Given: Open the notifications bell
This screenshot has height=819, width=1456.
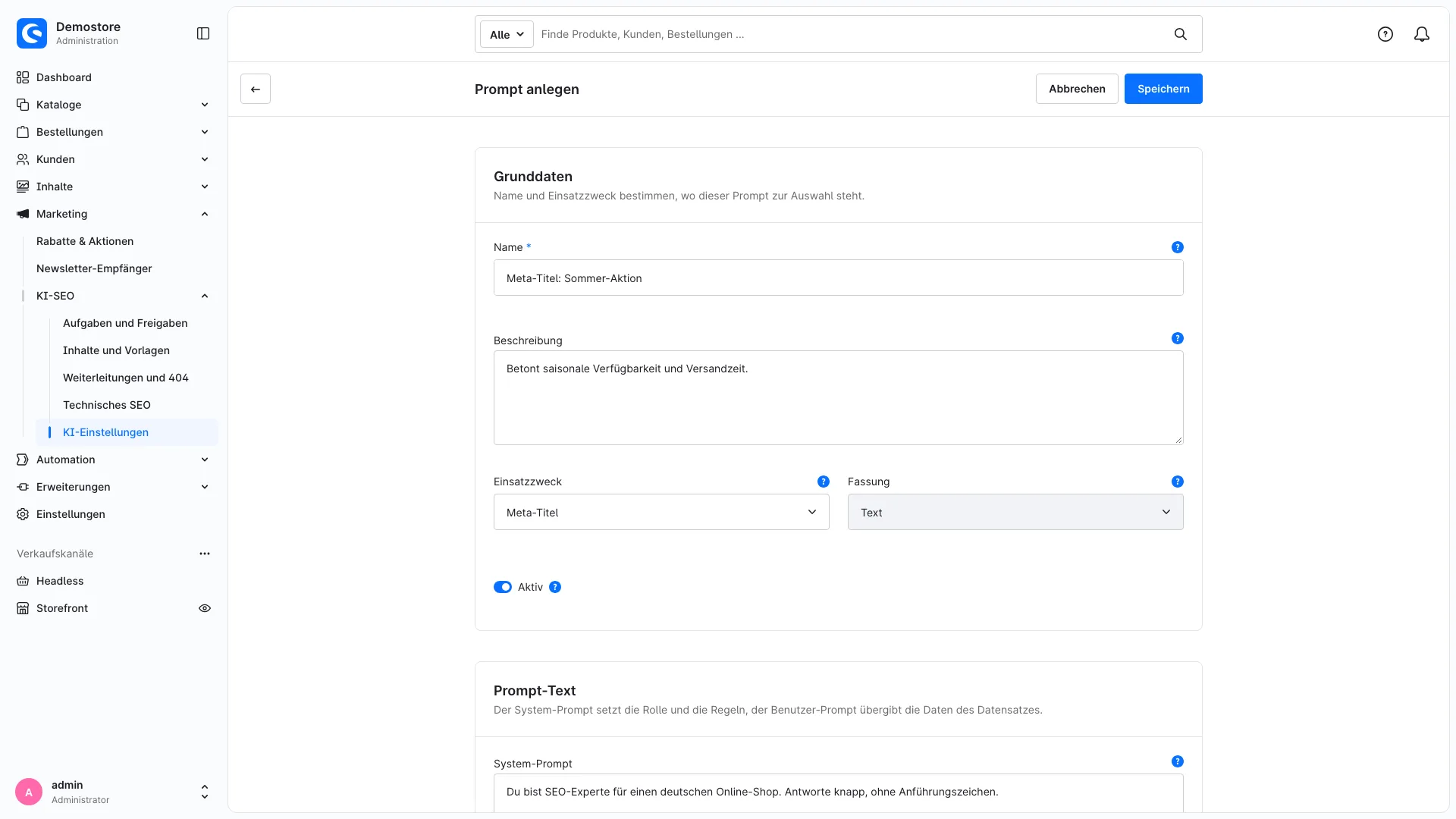Looking at the screenshot, I should click(1422, 34).
